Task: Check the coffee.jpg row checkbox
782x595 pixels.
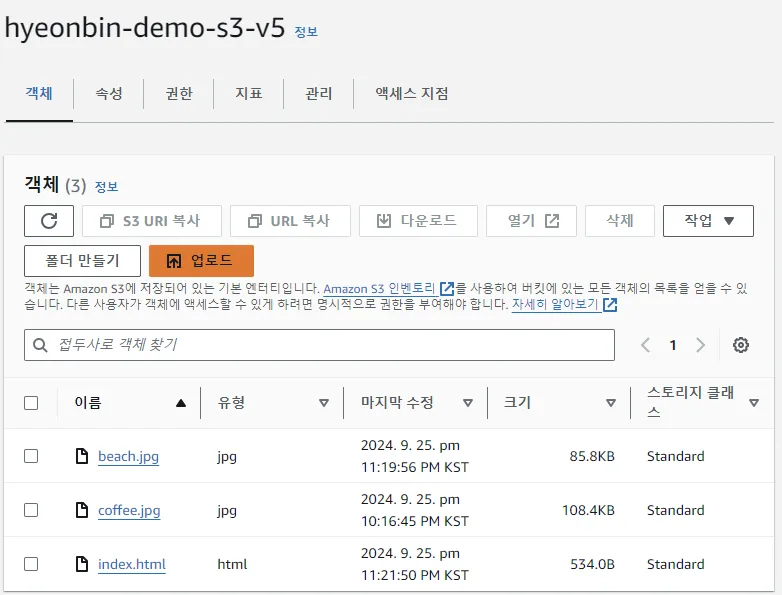Action: click(31, 510)
